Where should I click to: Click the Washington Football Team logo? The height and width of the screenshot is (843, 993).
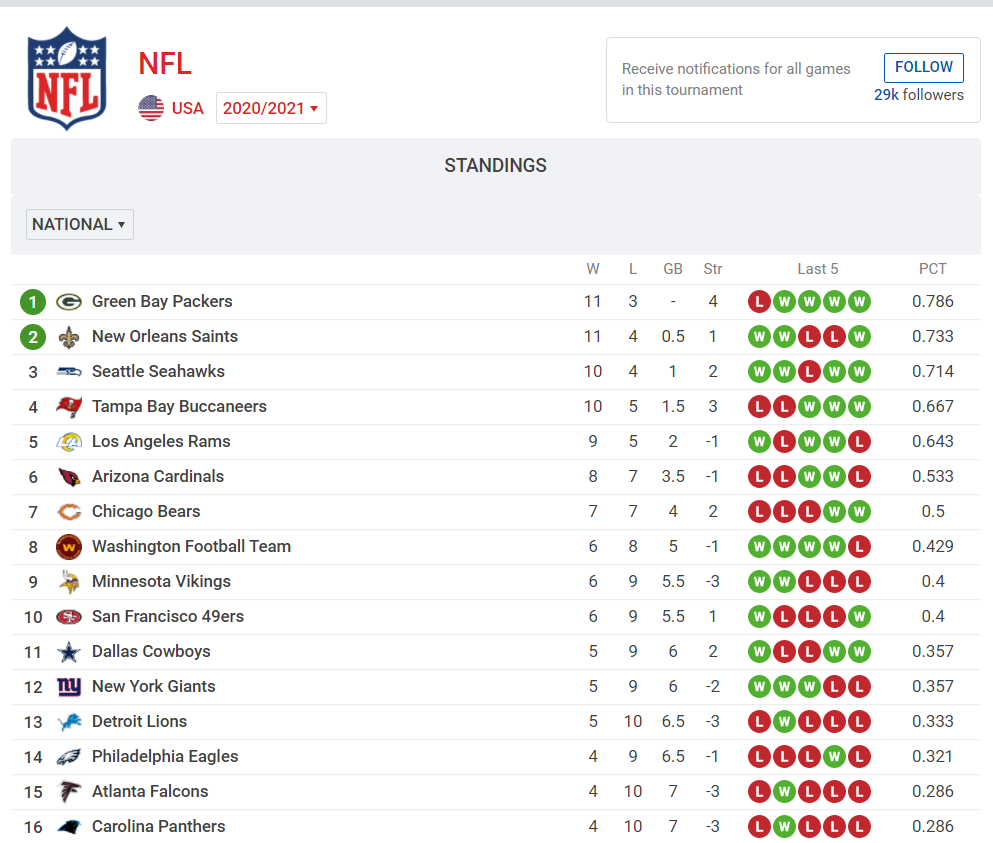click(x=69, y=547)
